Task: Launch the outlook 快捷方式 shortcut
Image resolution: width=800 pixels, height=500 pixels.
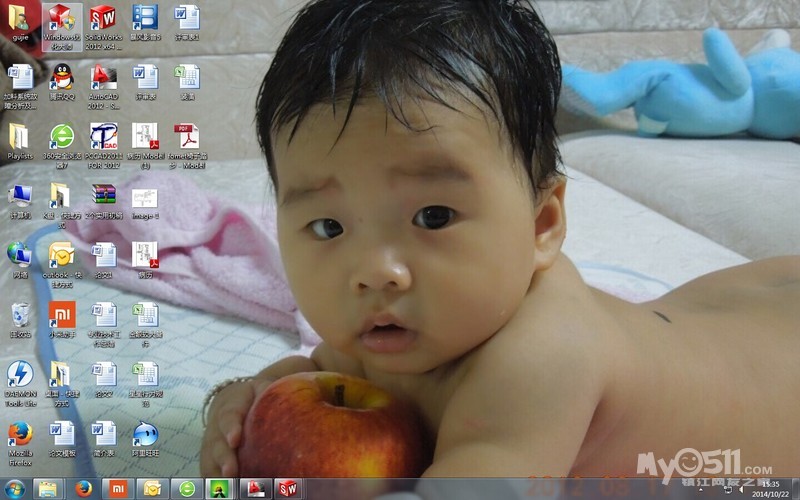Action: (x=62, y=265)
